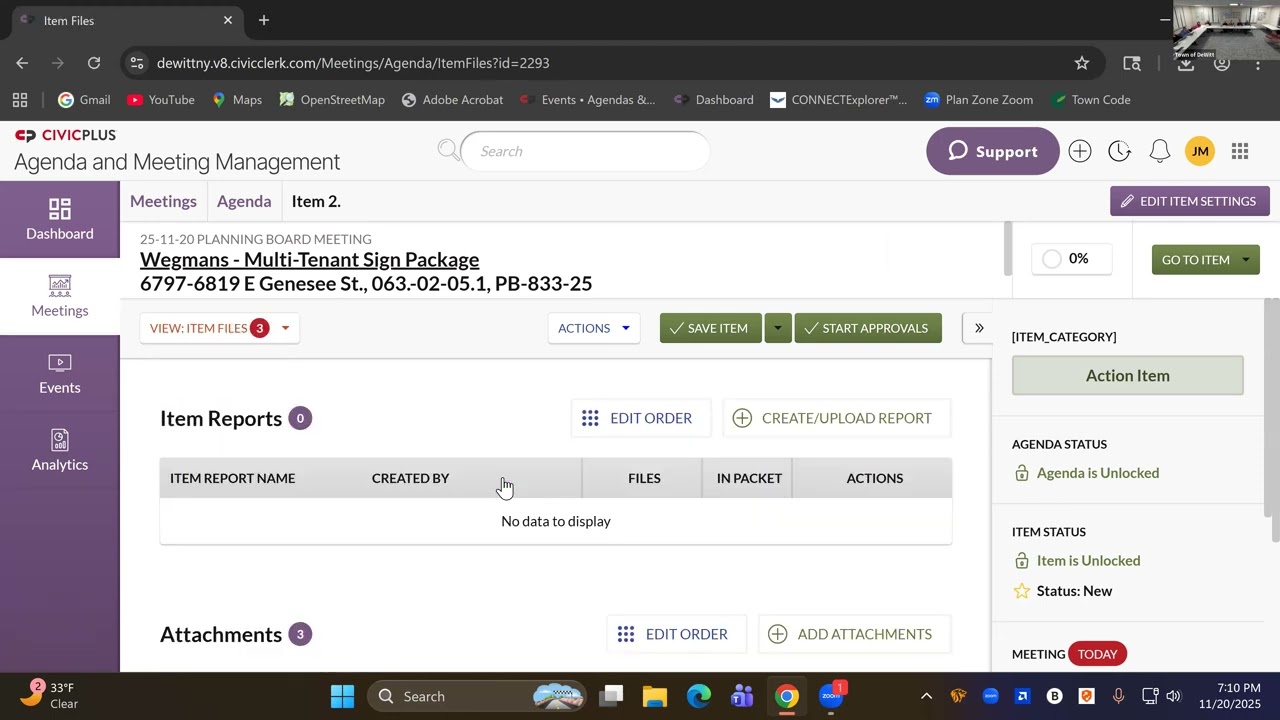The height and width of the screenshot is (720, 1280).
Task: Expand the Go To Item dropdown arrow
Action: [1246, 260]
